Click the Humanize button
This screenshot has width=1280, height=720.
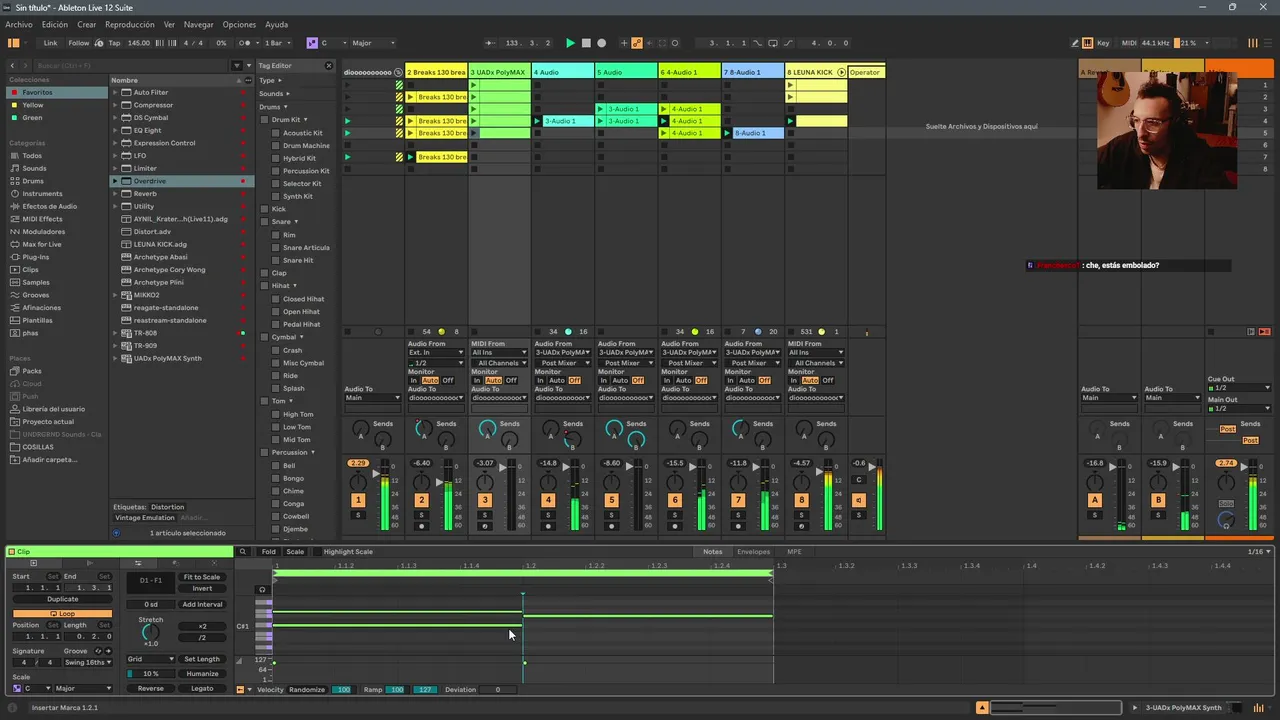[x=202, y=673]
